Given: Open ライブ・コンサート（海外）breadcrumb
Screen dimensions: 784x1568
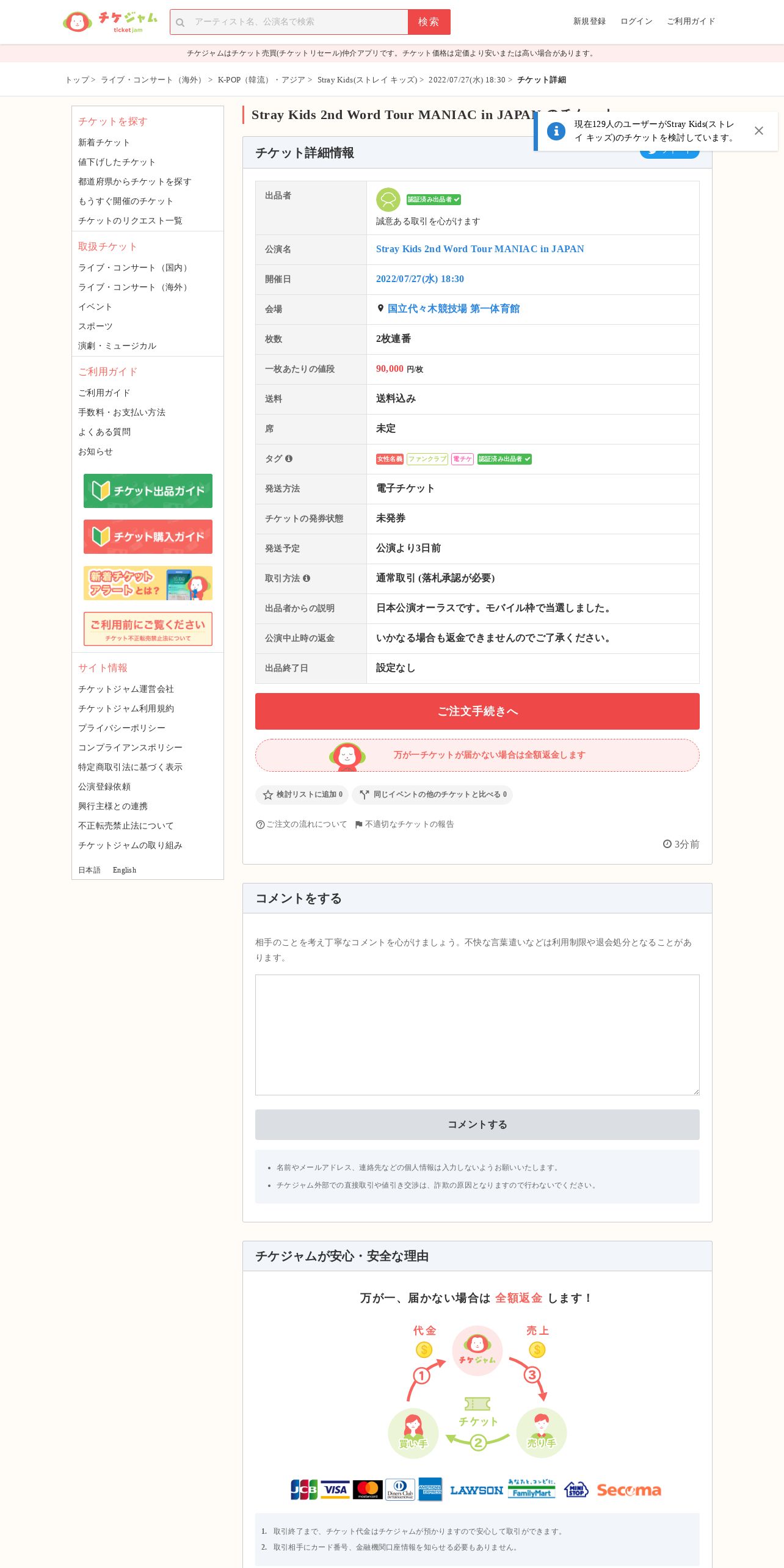Looking at the screenshot, I should pyautogui.click(x=153, y=80).
